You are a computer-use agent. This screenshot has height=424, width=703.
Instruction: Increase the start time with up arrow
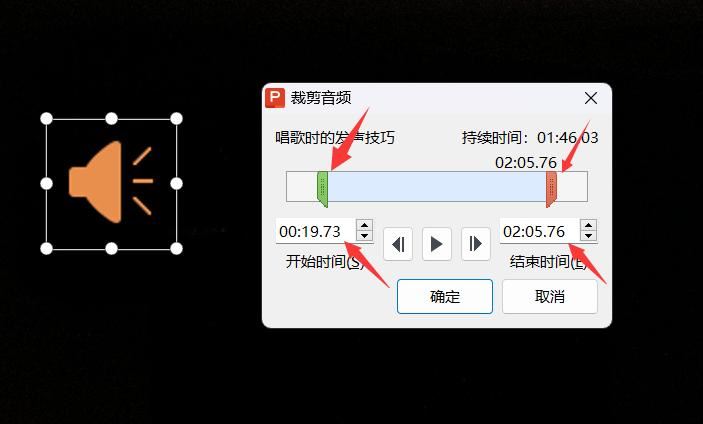click(x=365, y=225)
